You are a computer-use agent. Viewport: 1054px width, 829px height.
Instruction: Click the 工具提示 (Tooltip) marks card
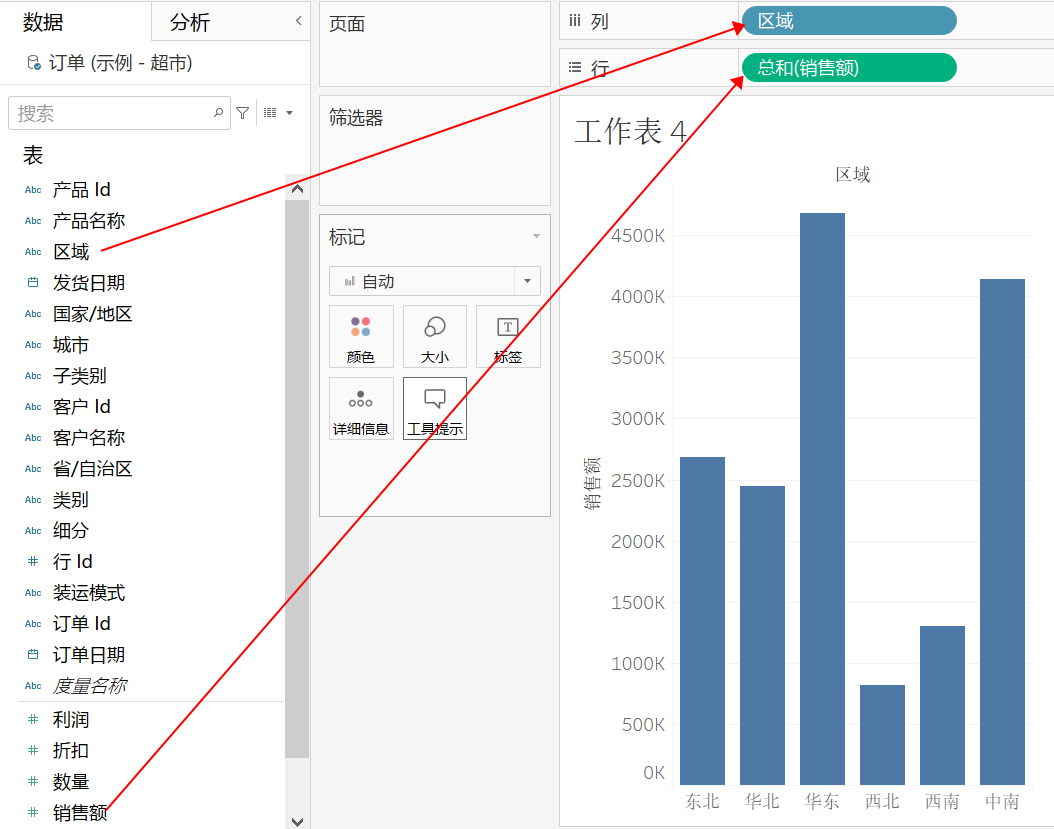point(435,409)
